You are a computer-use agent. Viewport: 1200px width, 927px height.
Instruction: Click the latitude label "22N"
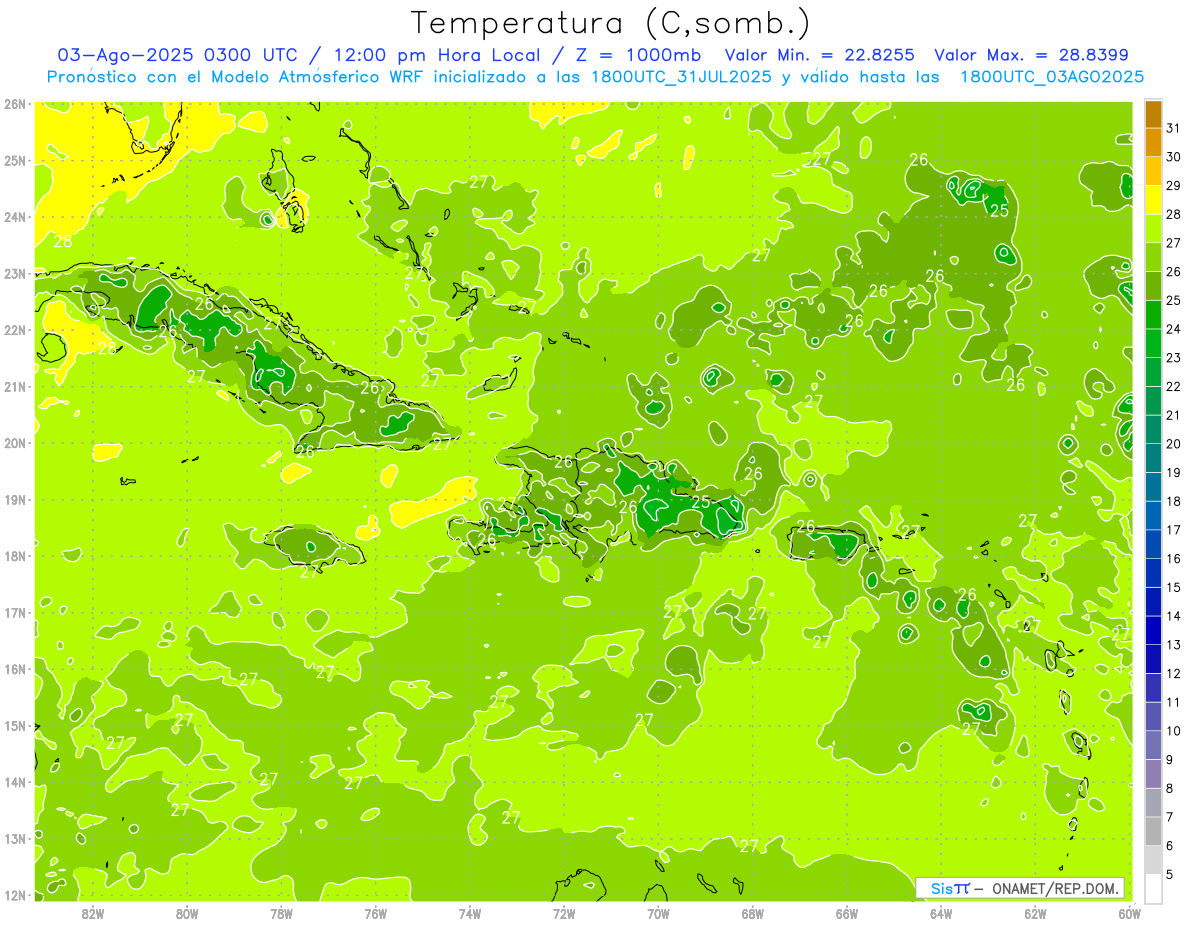pyautogui.click(x=15, y=330)
